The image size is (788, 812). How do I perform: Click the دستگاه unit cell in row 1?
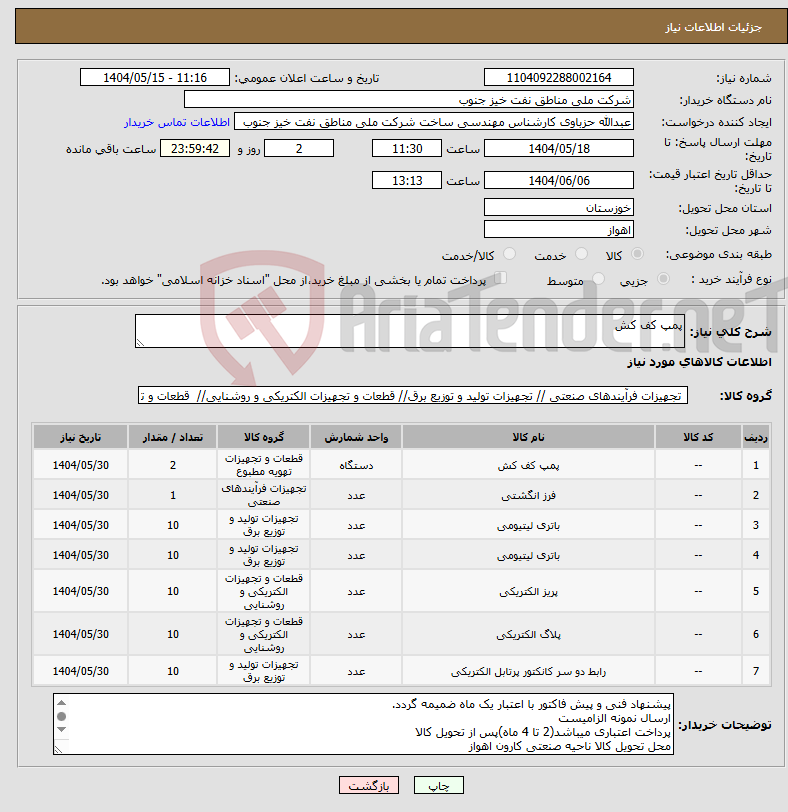[x=356, y=466]
